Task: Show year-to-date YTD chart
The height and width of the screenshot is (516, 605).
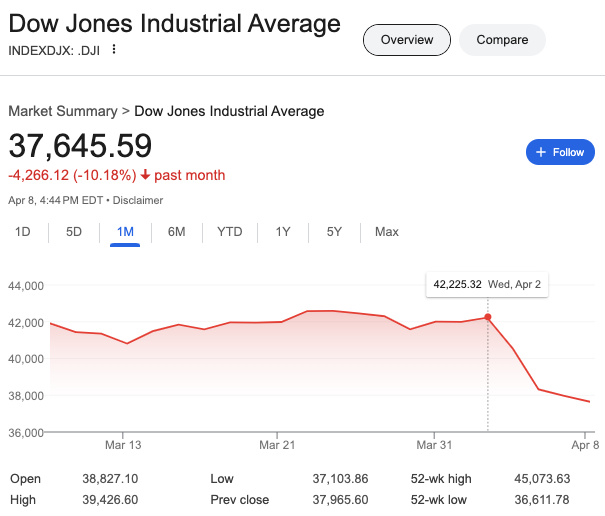Action: [230, 232]
